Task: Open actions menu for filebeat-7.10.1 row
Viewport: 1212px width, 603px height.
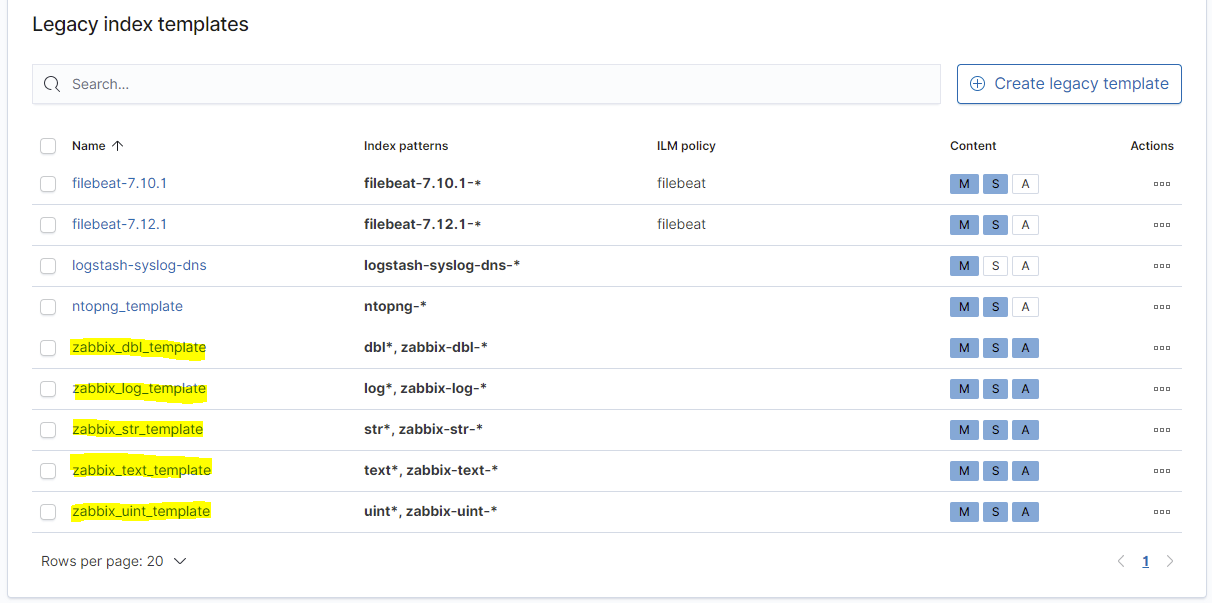Action: pyautogui.click(x=1161, y=184)
